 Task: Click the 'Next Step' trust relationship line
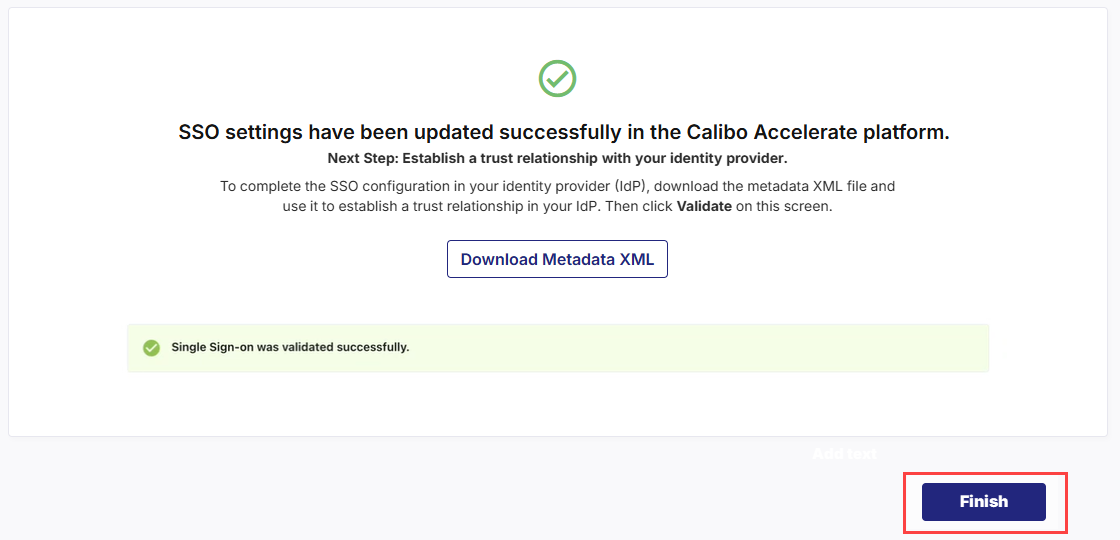pyautogui.click(x=557, y=158)
